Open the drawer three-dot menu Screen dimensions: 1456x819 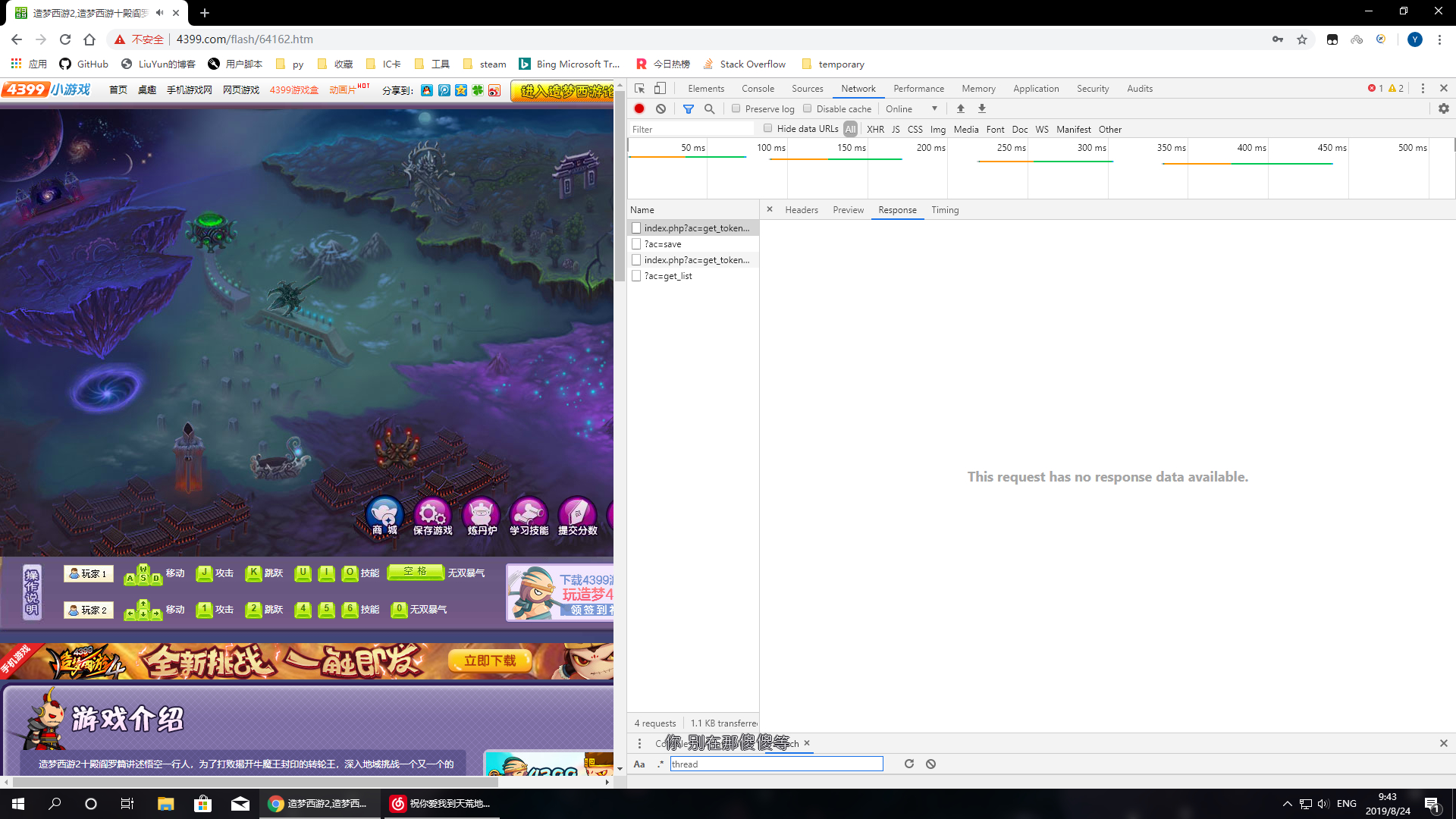coord(639,744)
